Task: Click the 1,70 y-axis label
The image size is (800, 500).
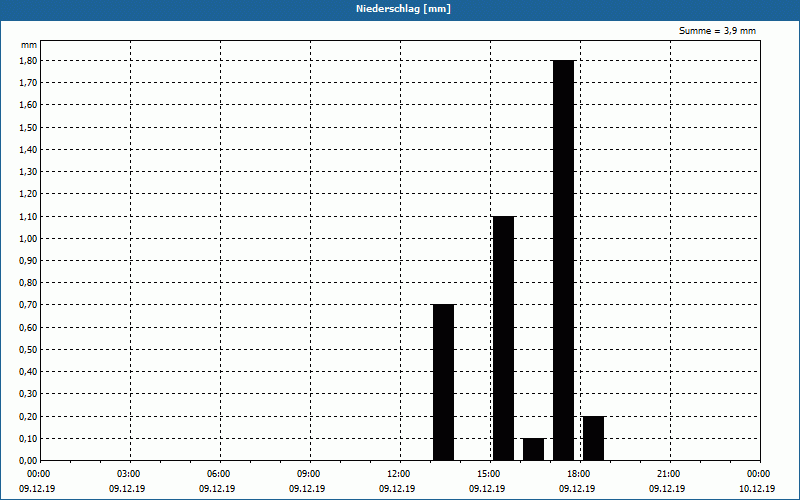Action: pos(28,83)
